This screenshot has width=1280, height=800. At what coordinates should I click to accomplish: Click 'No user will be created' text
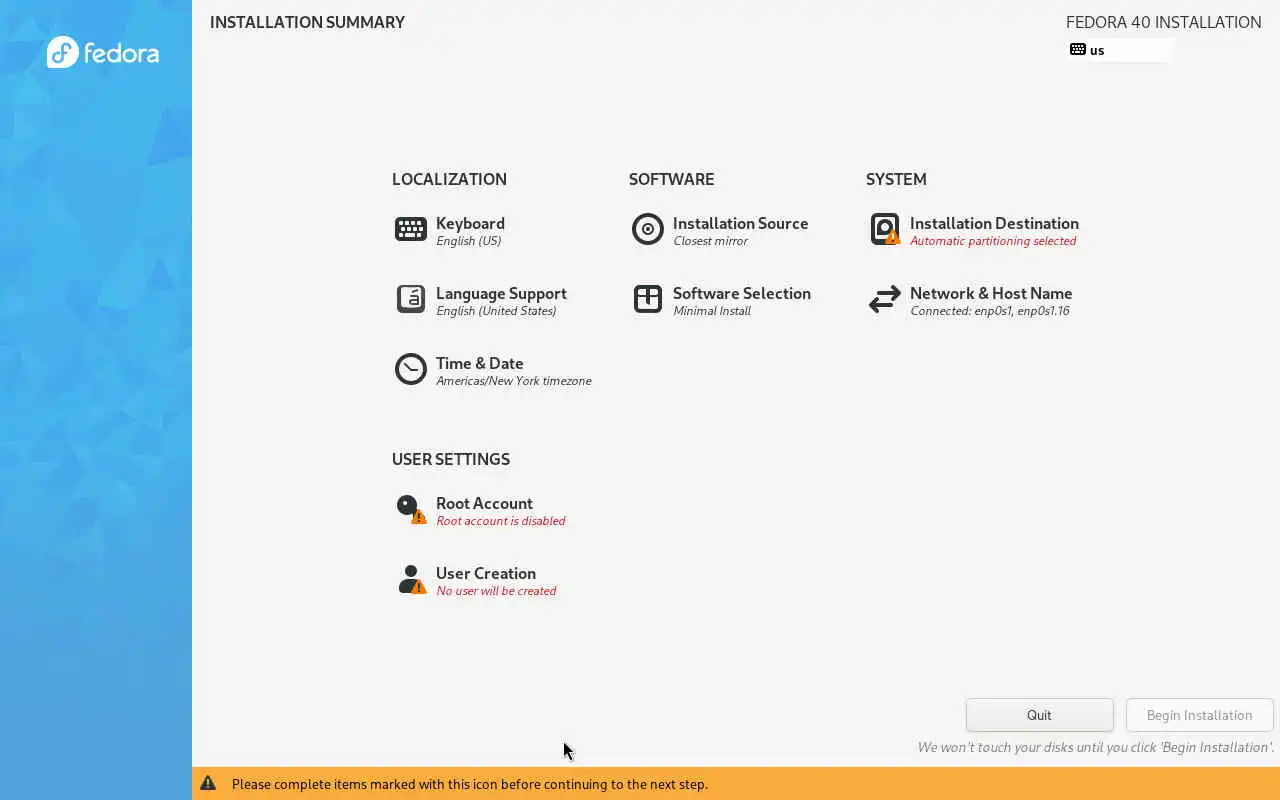click(x=496, y=591)
